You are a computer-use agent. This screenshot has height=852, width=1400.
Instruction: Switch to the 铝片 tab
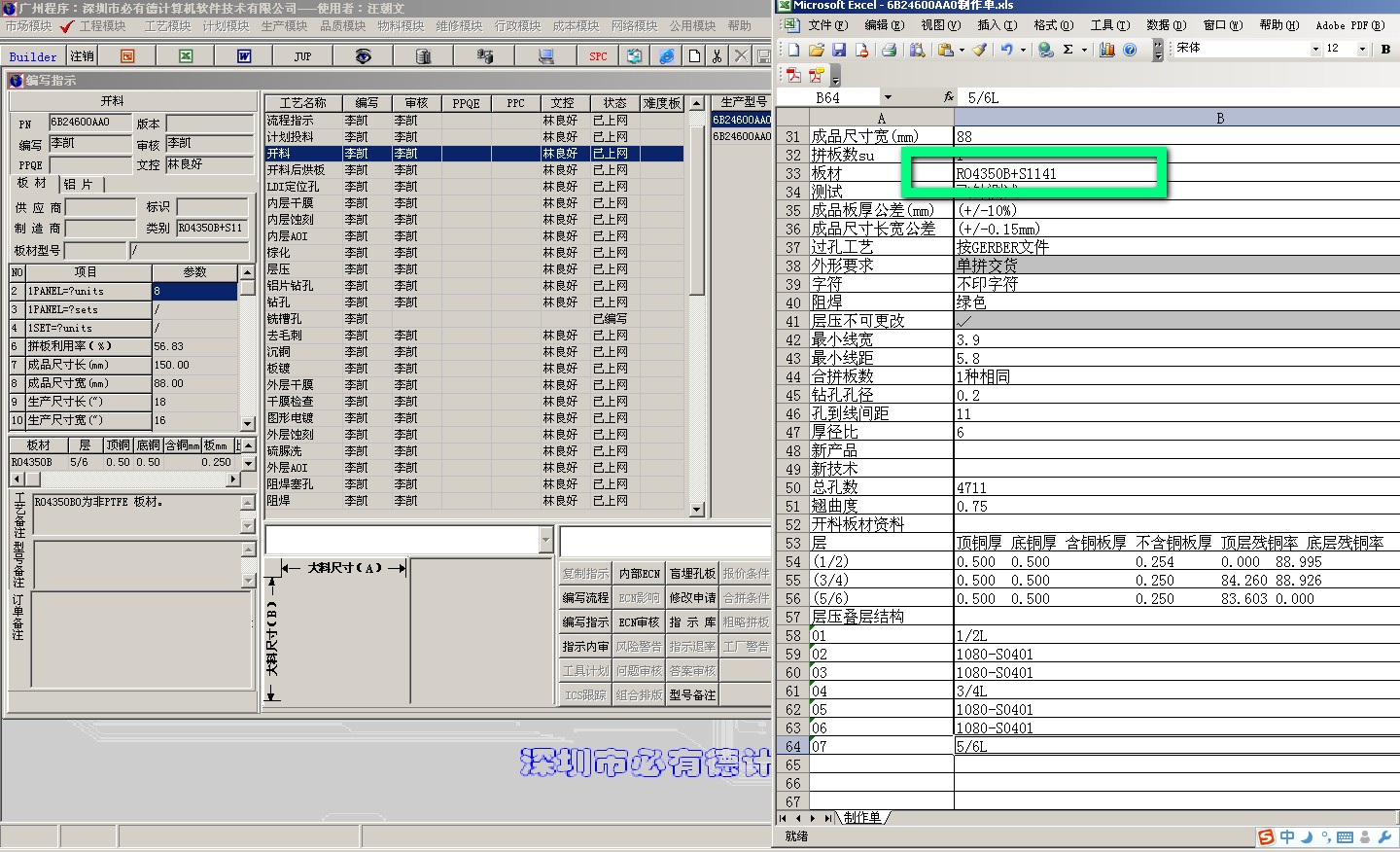(79, 184)
